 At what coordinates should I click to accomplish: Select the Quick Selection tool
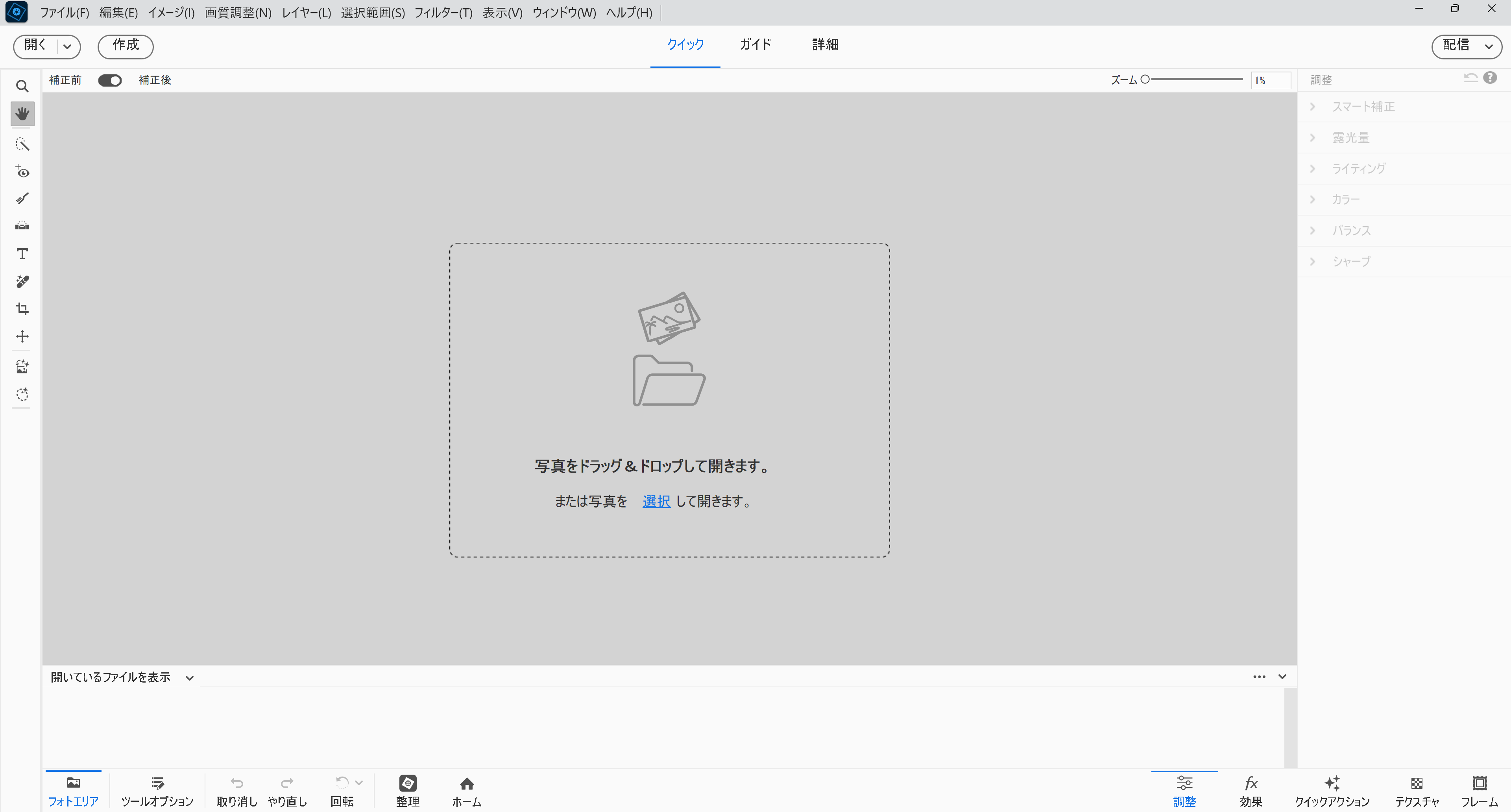(x=22, y=144)
